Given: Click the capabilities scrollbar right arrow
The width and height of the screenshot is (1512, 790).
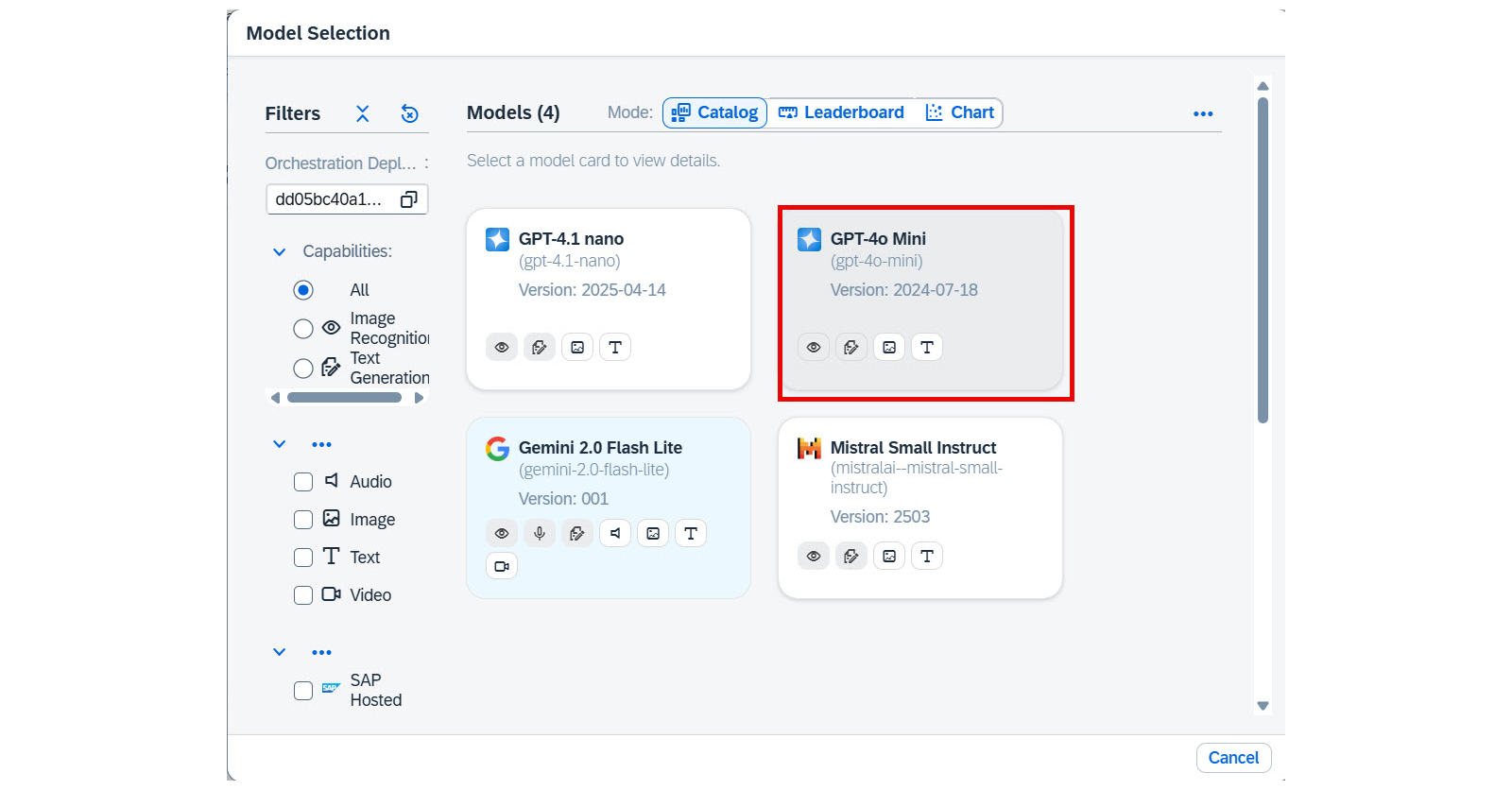Looking at the screenshot, I should 419,398.
